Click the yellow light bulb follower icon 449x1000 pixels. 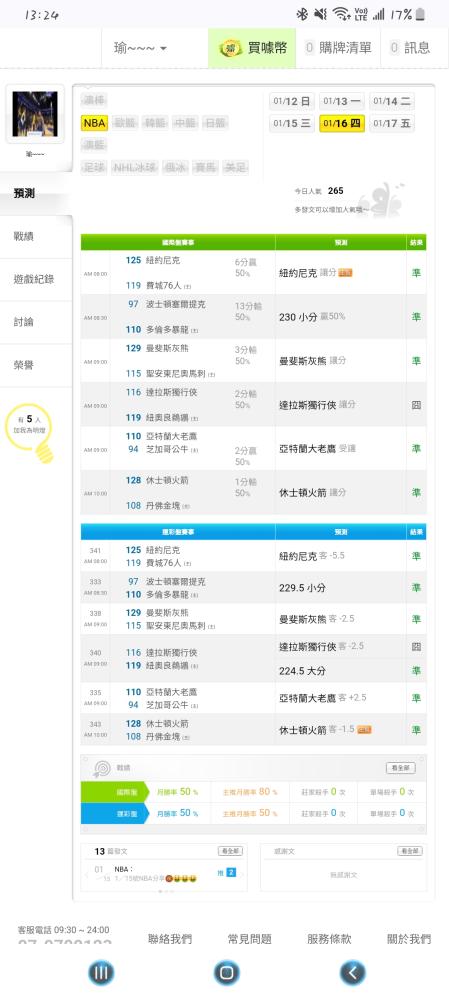[x=31, y=433]
